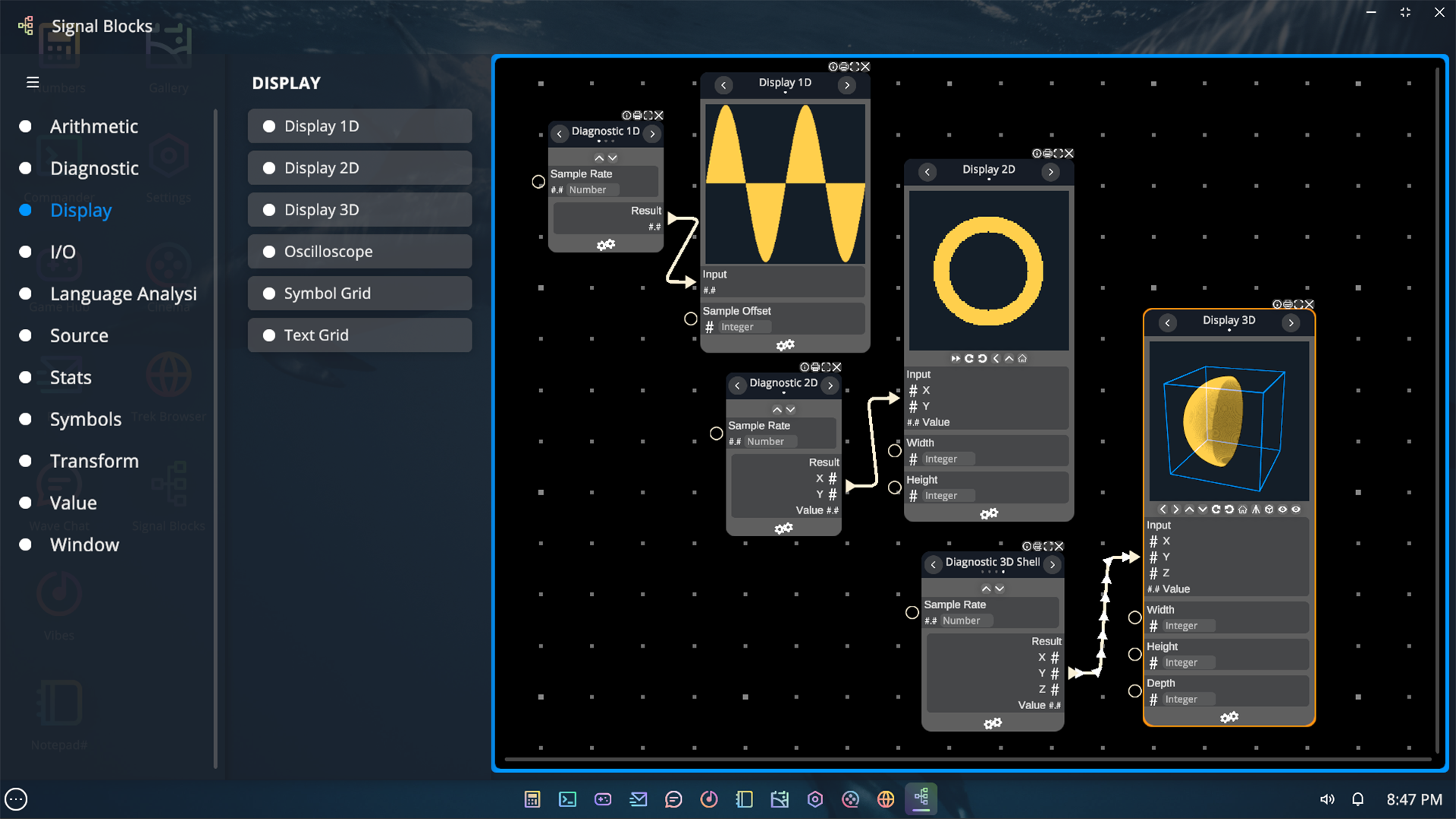Toggle Sample Rate input port on Diagnostic 1D
The image size is (1456, 819).
click(538, 182)
